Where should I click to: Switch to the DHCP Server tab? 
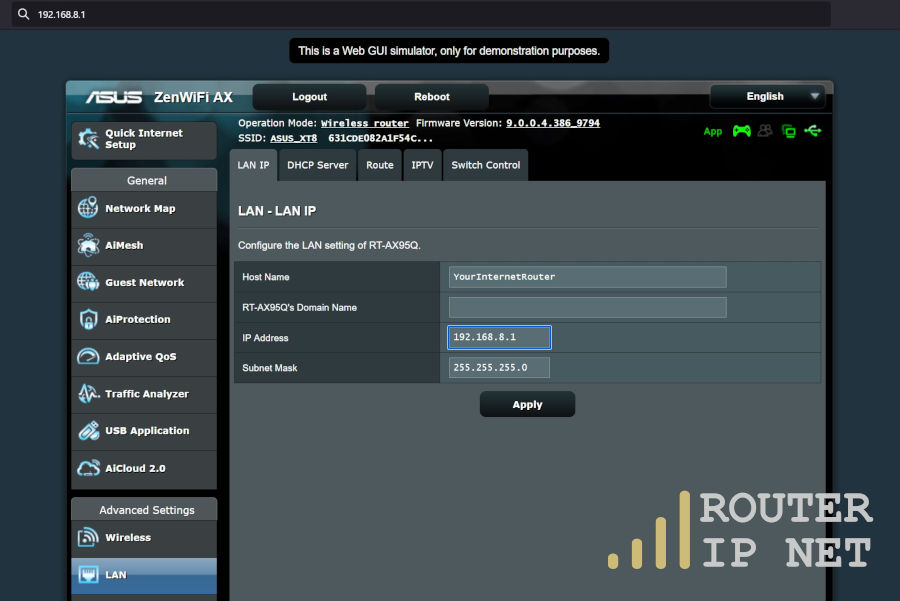(317, 165)
